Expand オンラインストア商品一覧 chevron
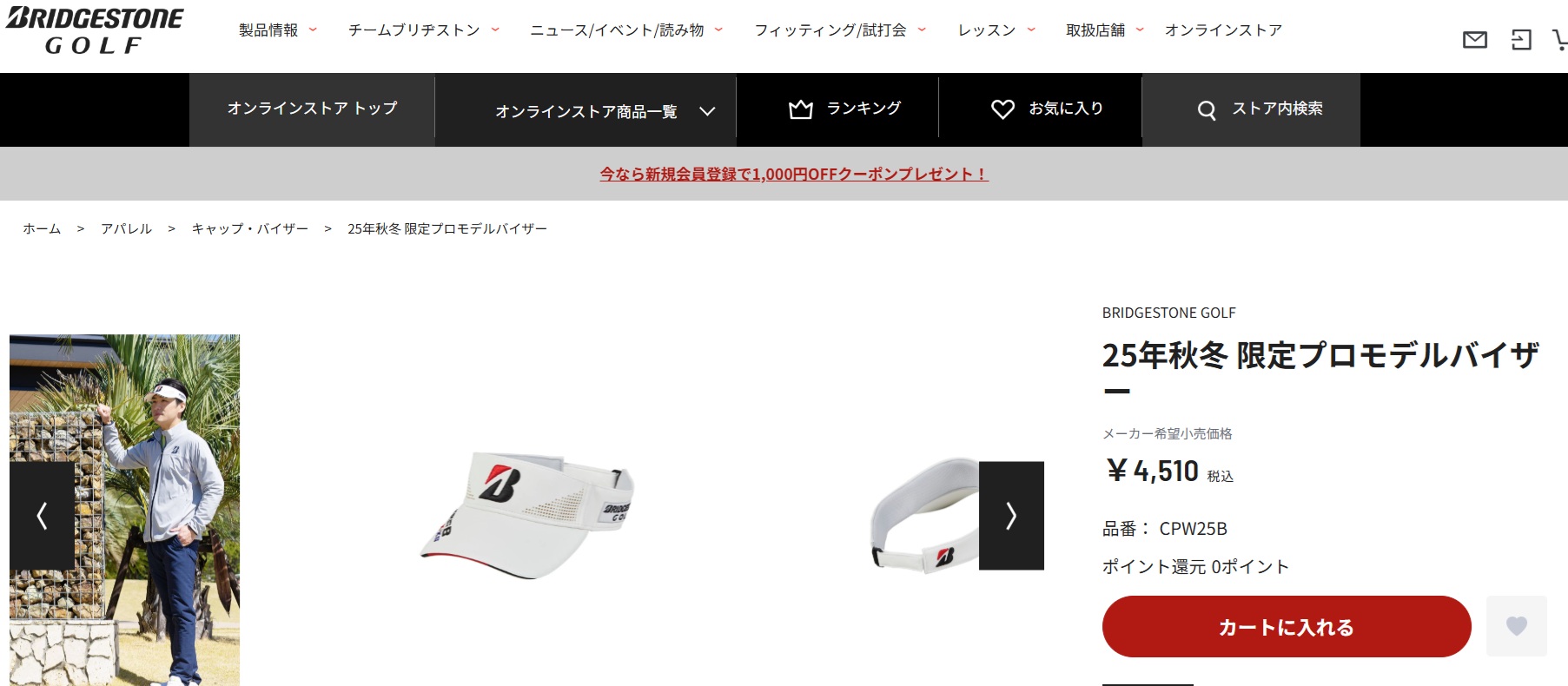Screen dimensions: 1568x686 pyautogui.click(x=707, y=111)
